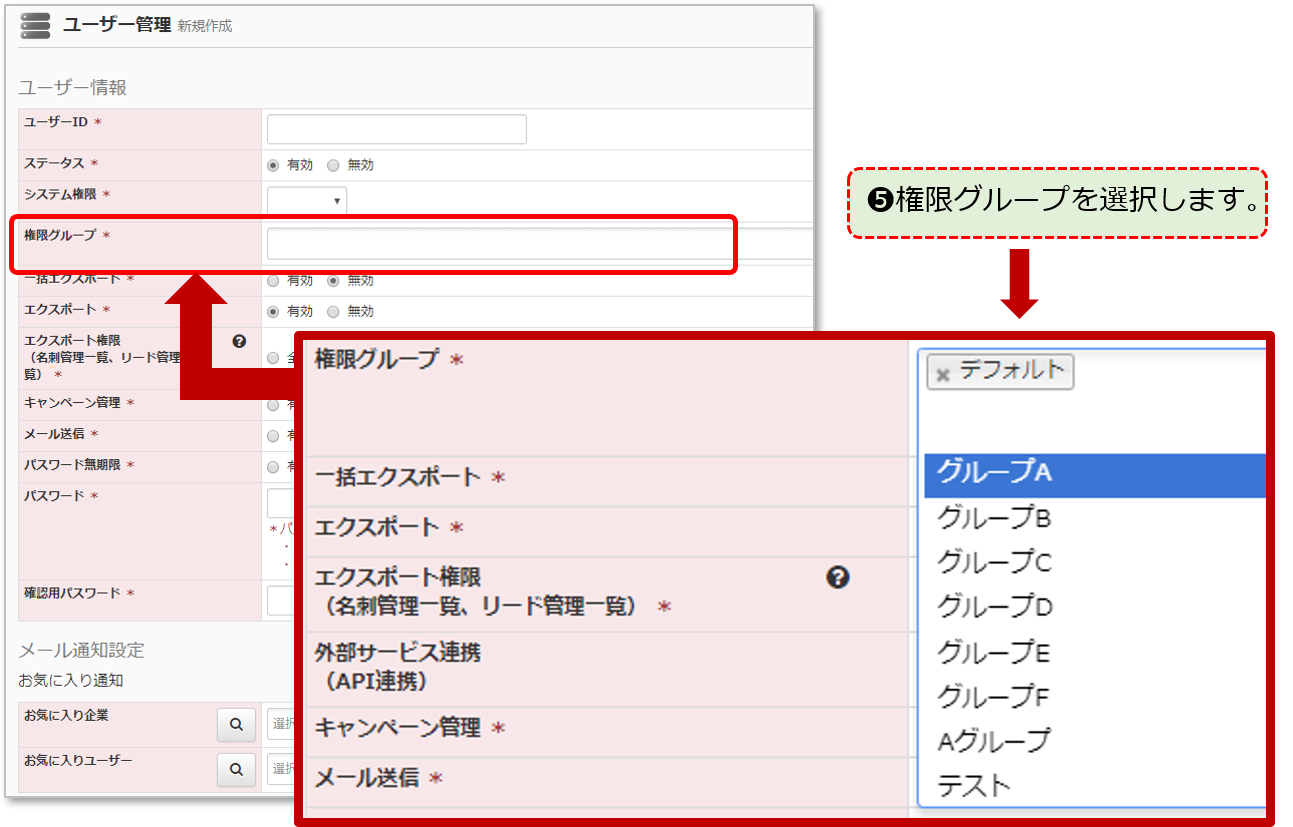Select 無効 radio for ステータス
Screen dimensions: 1293x827
pyautogui.click(x=333, y=165)
